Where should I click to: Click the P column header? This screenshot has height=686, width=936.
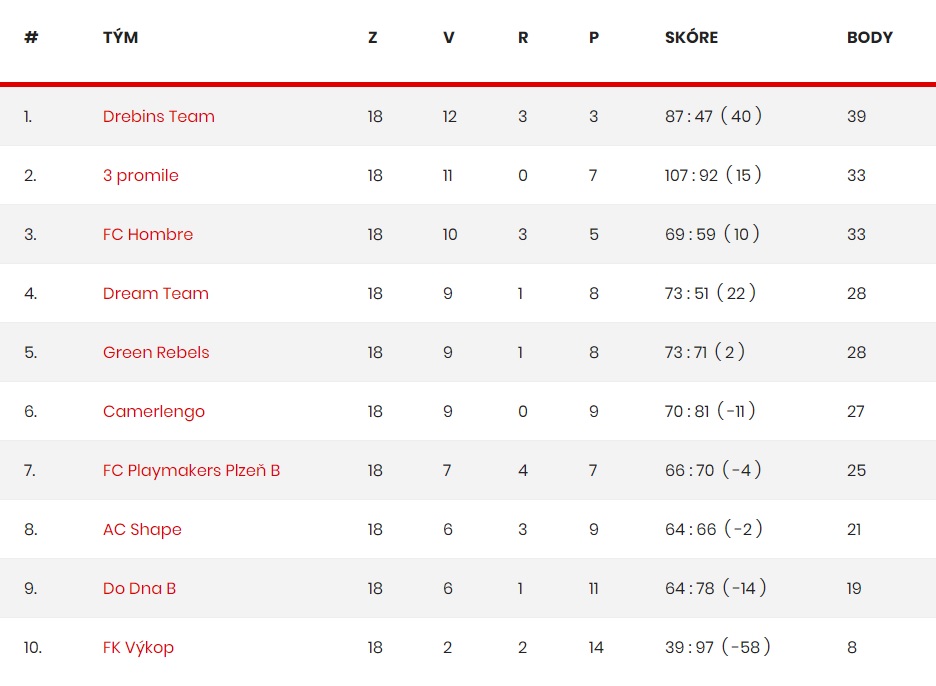(594, 38)
